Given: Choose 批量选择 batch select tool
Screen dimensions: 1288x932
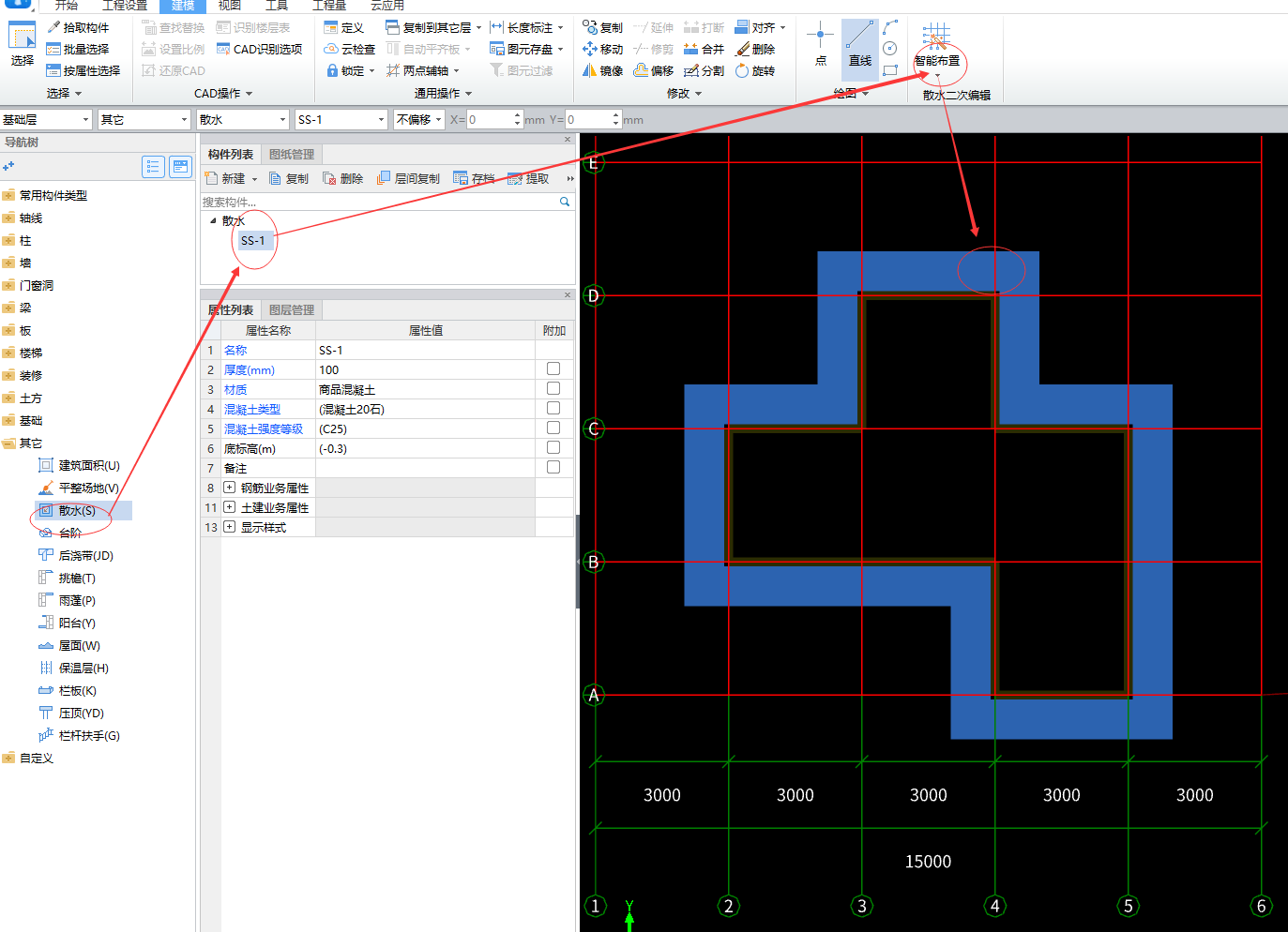Looking at the screenshot, I should tap(78, 49).
